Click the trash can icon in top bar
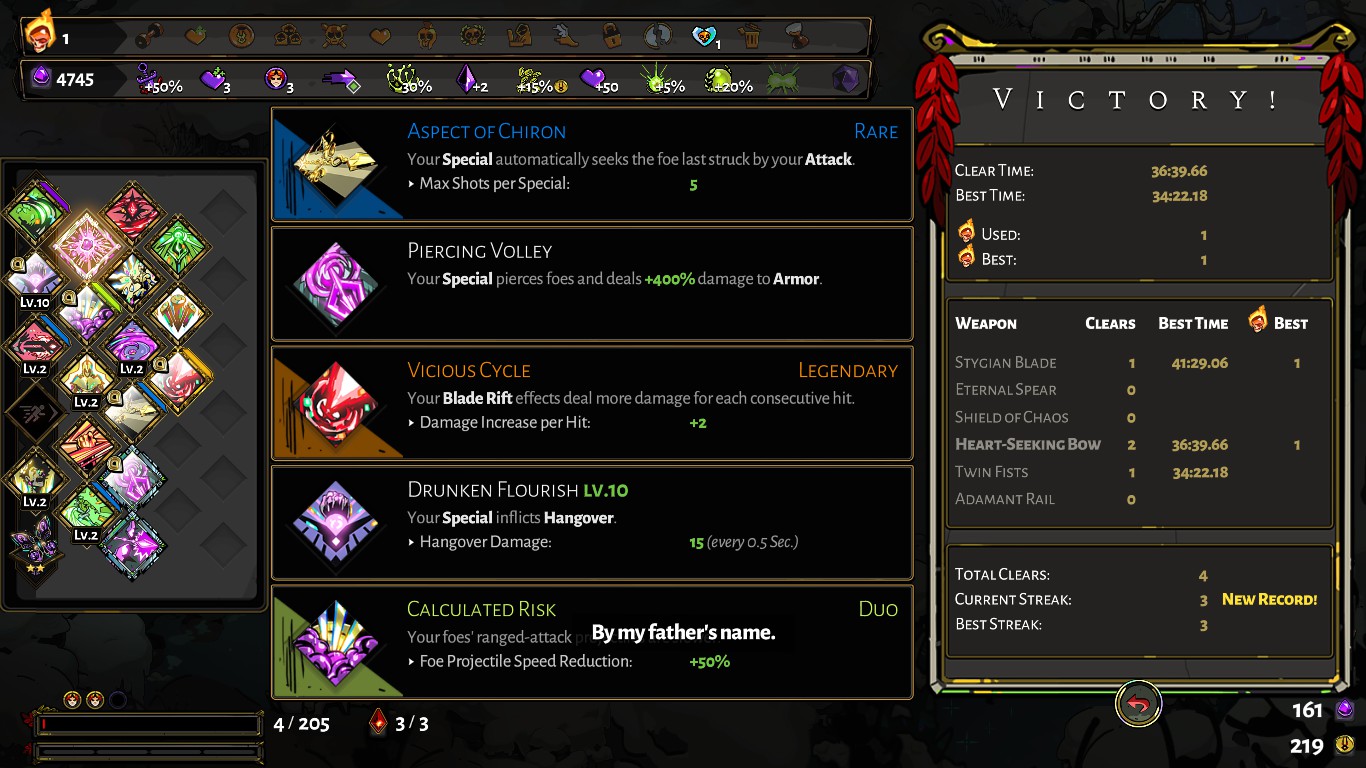Viewport: 1366px width, 768px height. [750, 38]
